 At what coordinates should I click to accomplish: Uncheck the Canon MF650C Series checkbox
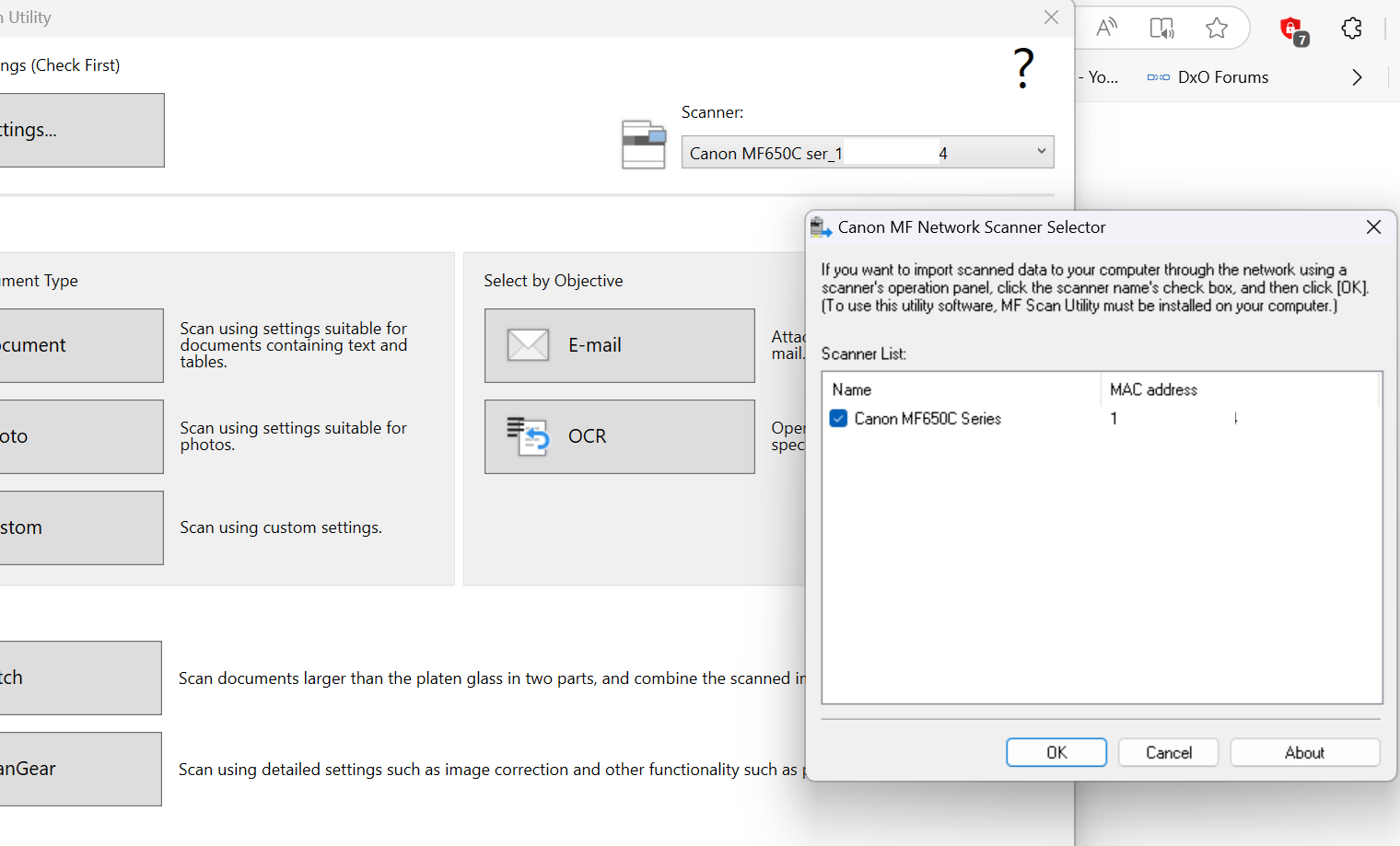pos(838,419)
